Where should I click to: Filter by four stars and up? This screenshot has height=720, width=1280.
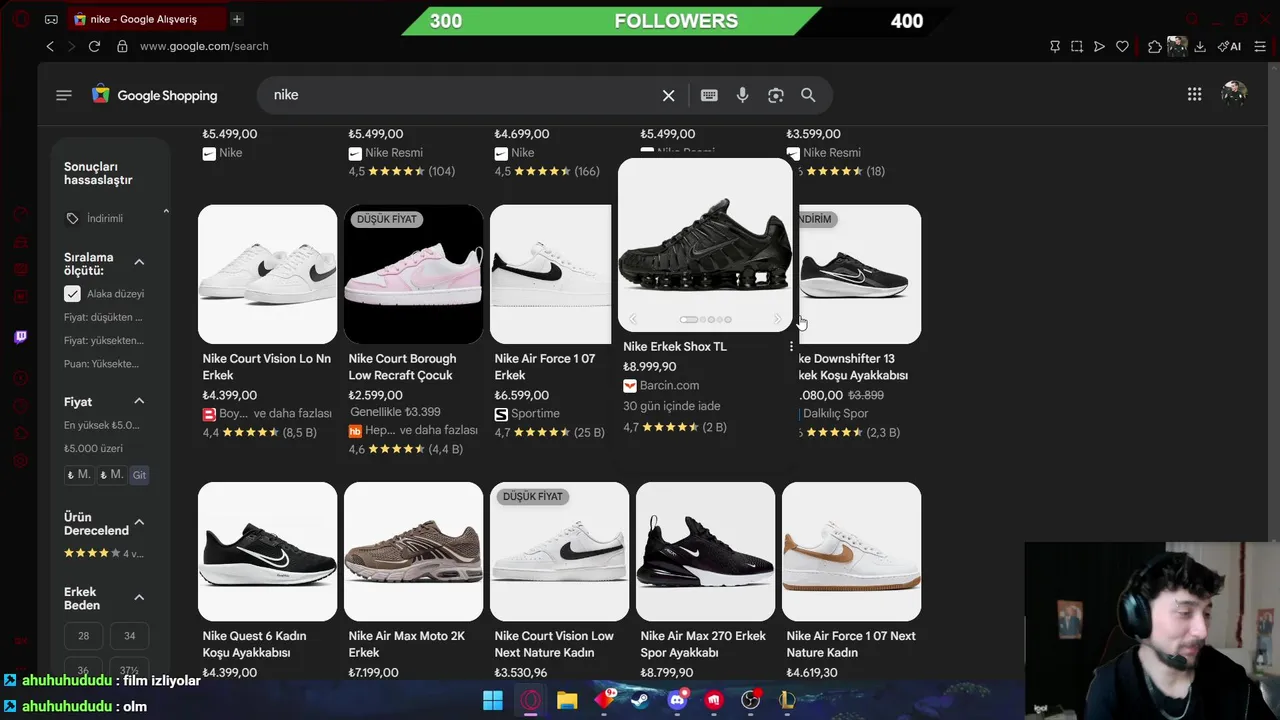[x=104, y=553]
